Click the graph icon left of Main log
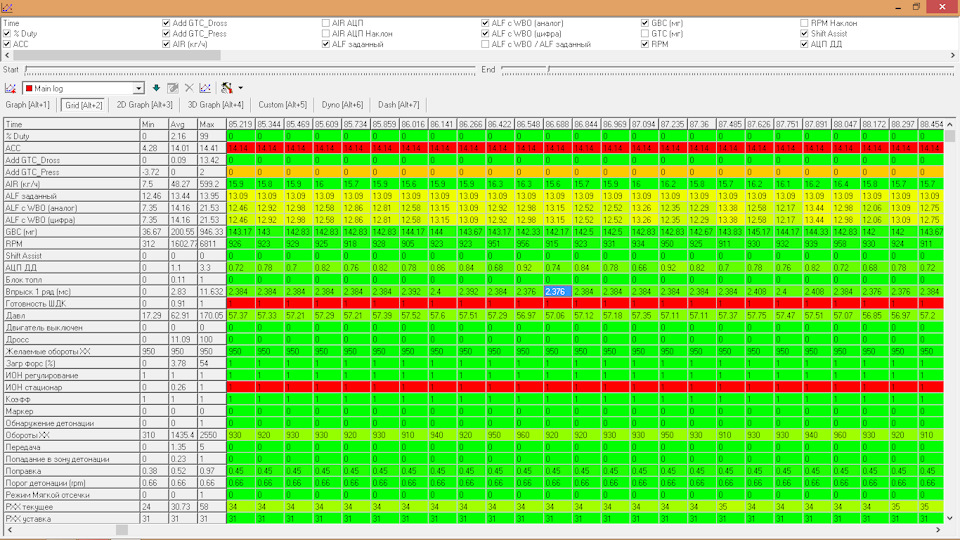The image size is (960, 540). pos(10,88)
